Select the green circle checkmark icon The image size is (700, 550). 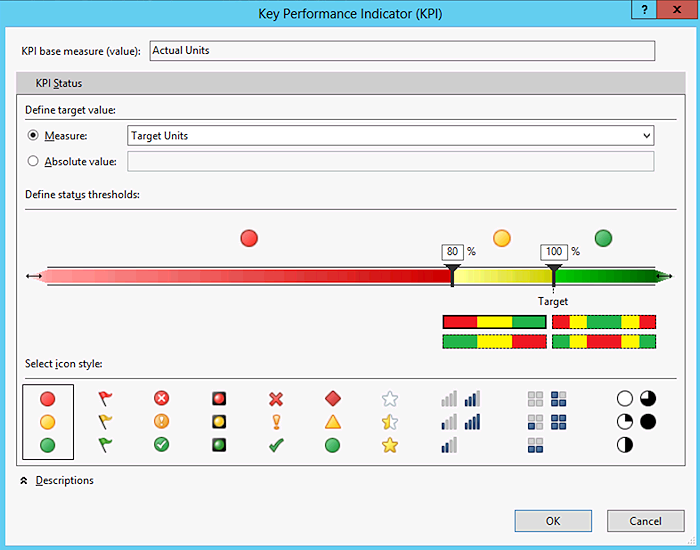(x=162, y=445)
